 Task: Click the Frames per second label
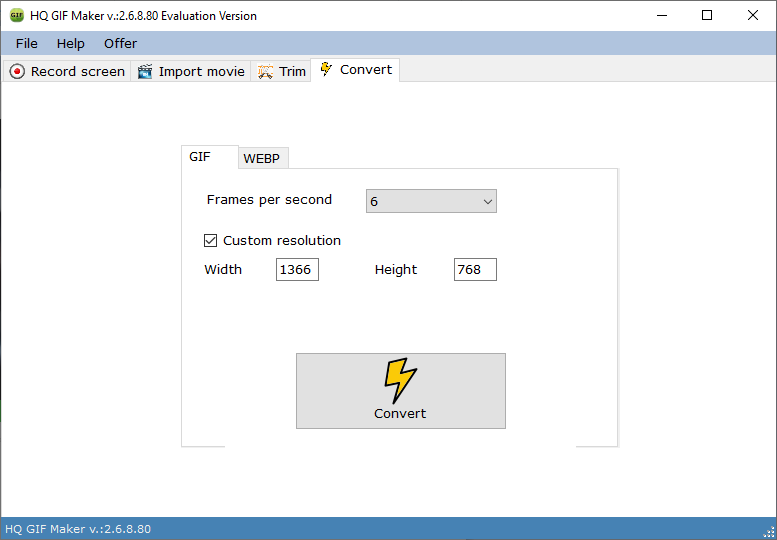pyautogui.click(x=269, y=200)
